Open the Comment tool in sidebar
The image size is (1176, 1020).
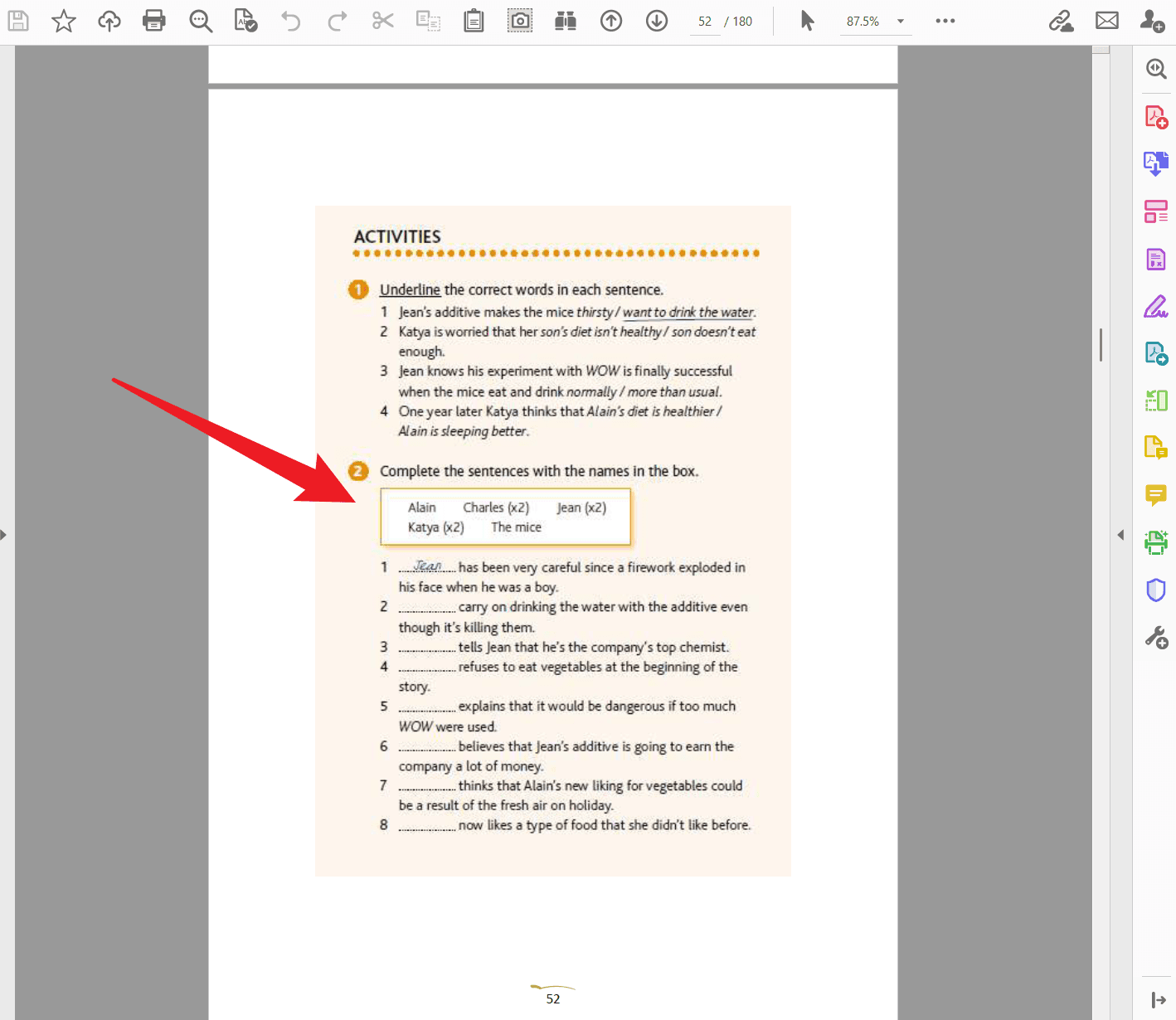(1156, 496)
